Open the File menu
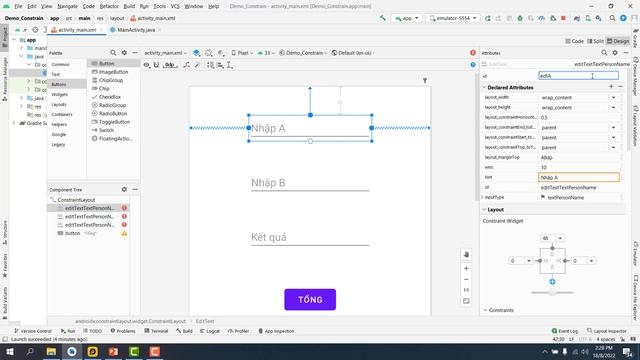This screenshot has width=640, height=360. [x=18, y=7]
